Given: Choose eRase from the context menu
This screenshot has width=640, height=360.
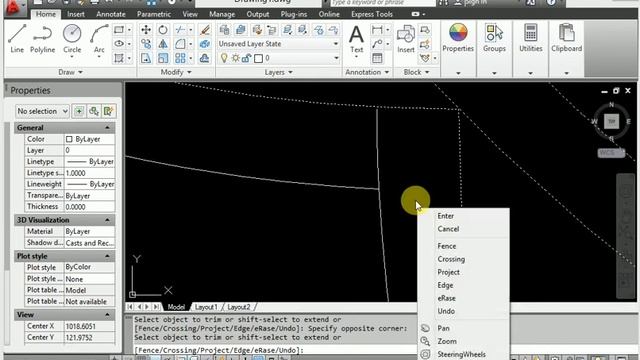Looking at the screenshot, I should click(x=446, y=298).
